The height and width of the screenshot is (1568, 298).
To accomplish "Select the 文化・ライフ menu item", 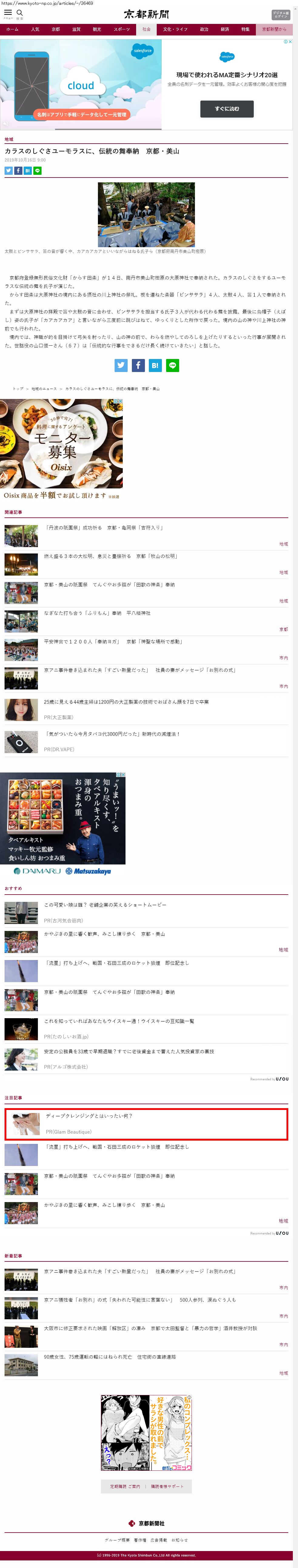I will pyautogui.click(x=175, y=29).
